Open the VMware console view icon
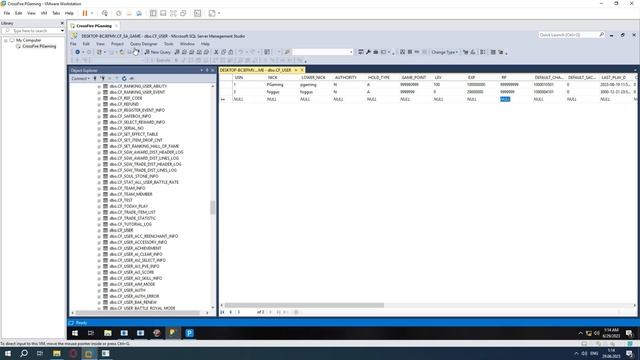 point(198,13)
